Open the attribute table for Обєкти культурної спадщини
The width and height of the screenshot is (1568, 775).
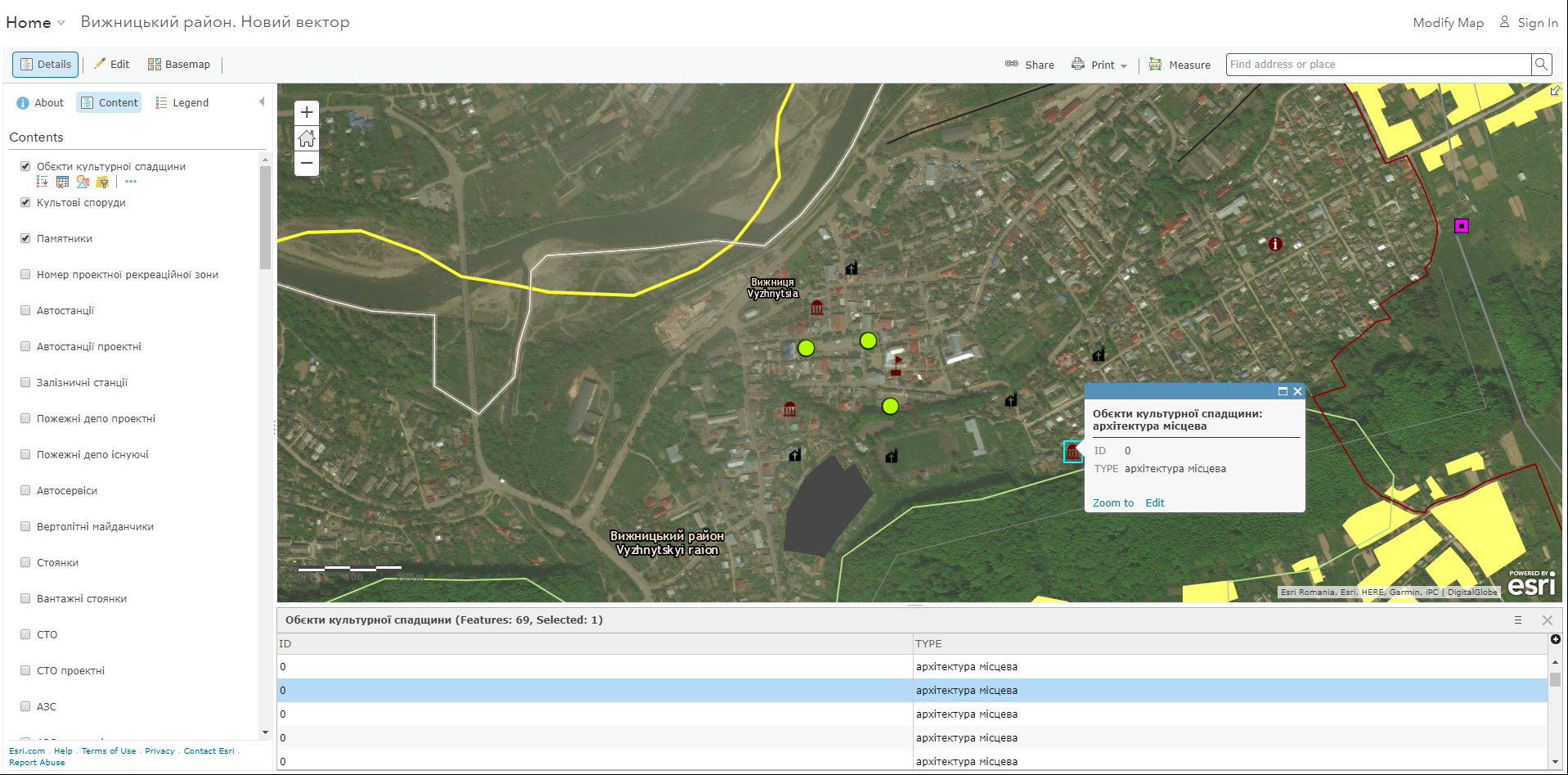[x=62, y=182]
